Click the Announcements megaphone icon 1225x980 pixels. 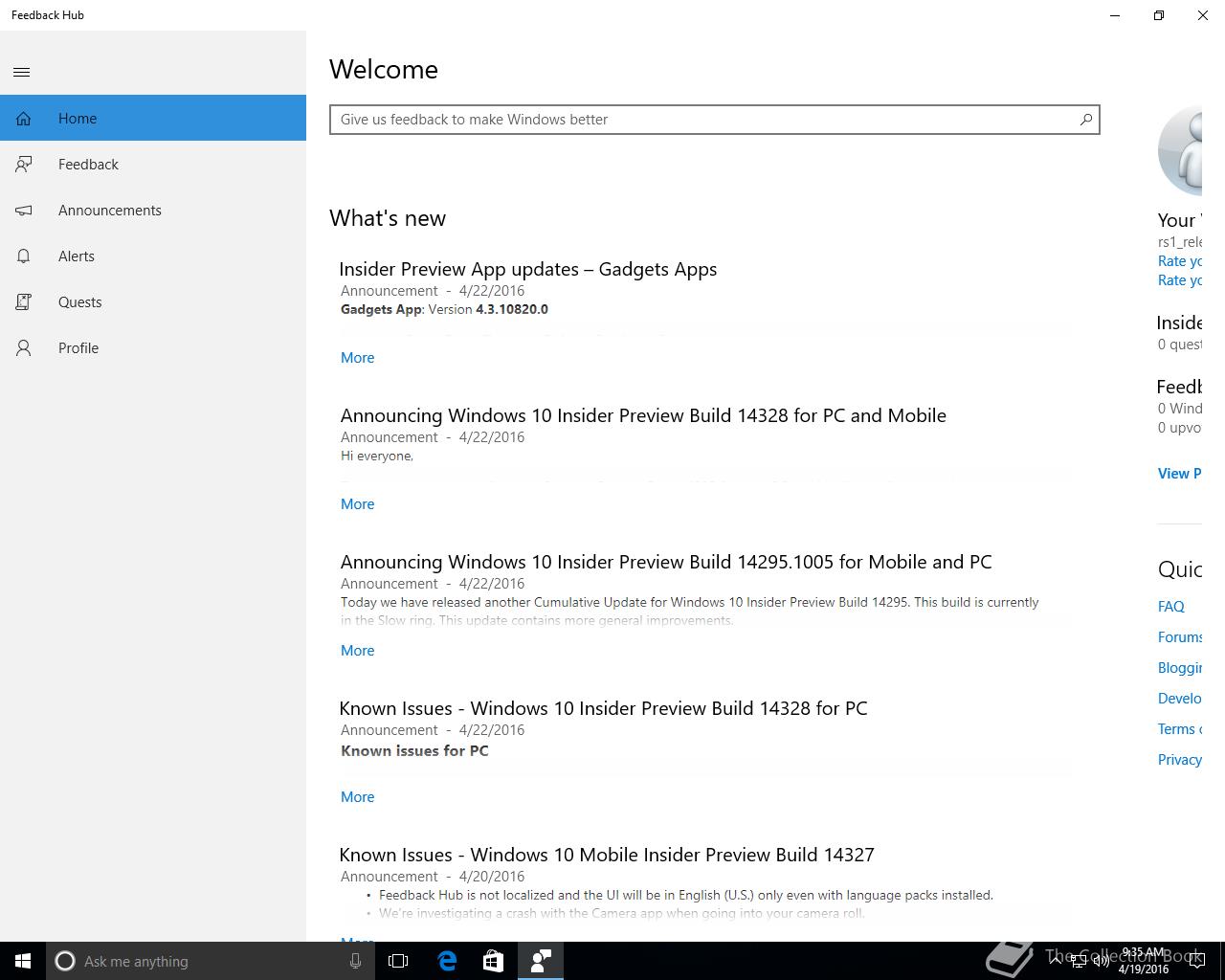[x=23, y=211]
